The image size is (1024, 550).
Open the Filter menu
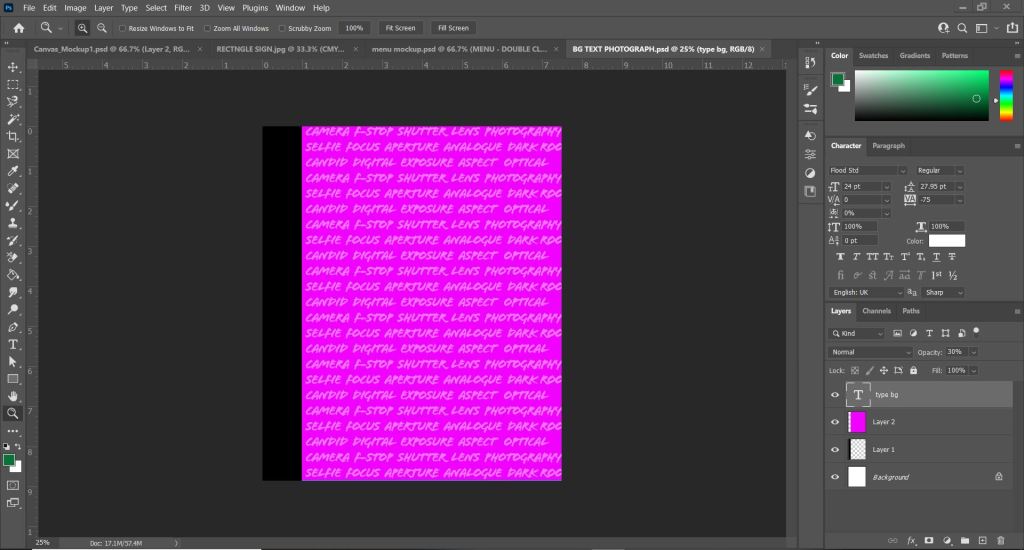[x=183, y=7]
